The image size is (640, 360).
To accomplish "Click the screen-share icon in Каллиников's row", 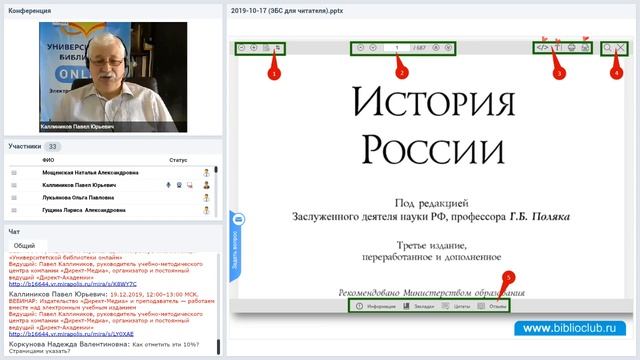I will point(190,185).
